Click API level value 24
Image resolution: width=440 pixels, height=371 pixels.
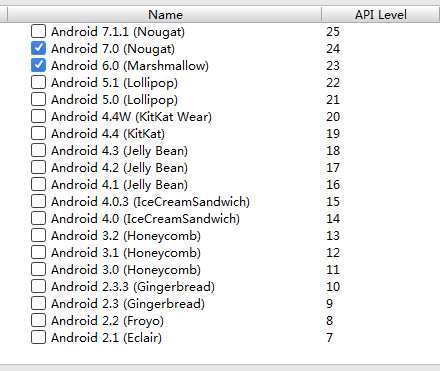coord(333,49)
